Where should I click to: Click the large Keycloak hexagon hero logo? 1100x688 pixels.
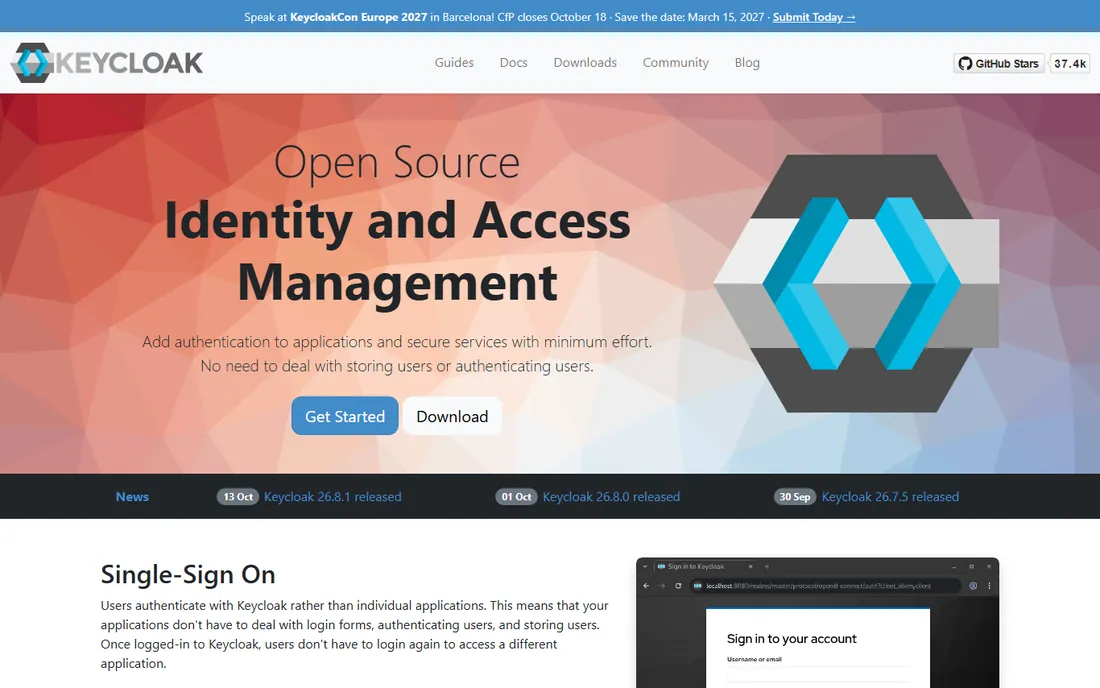point(857,283)
